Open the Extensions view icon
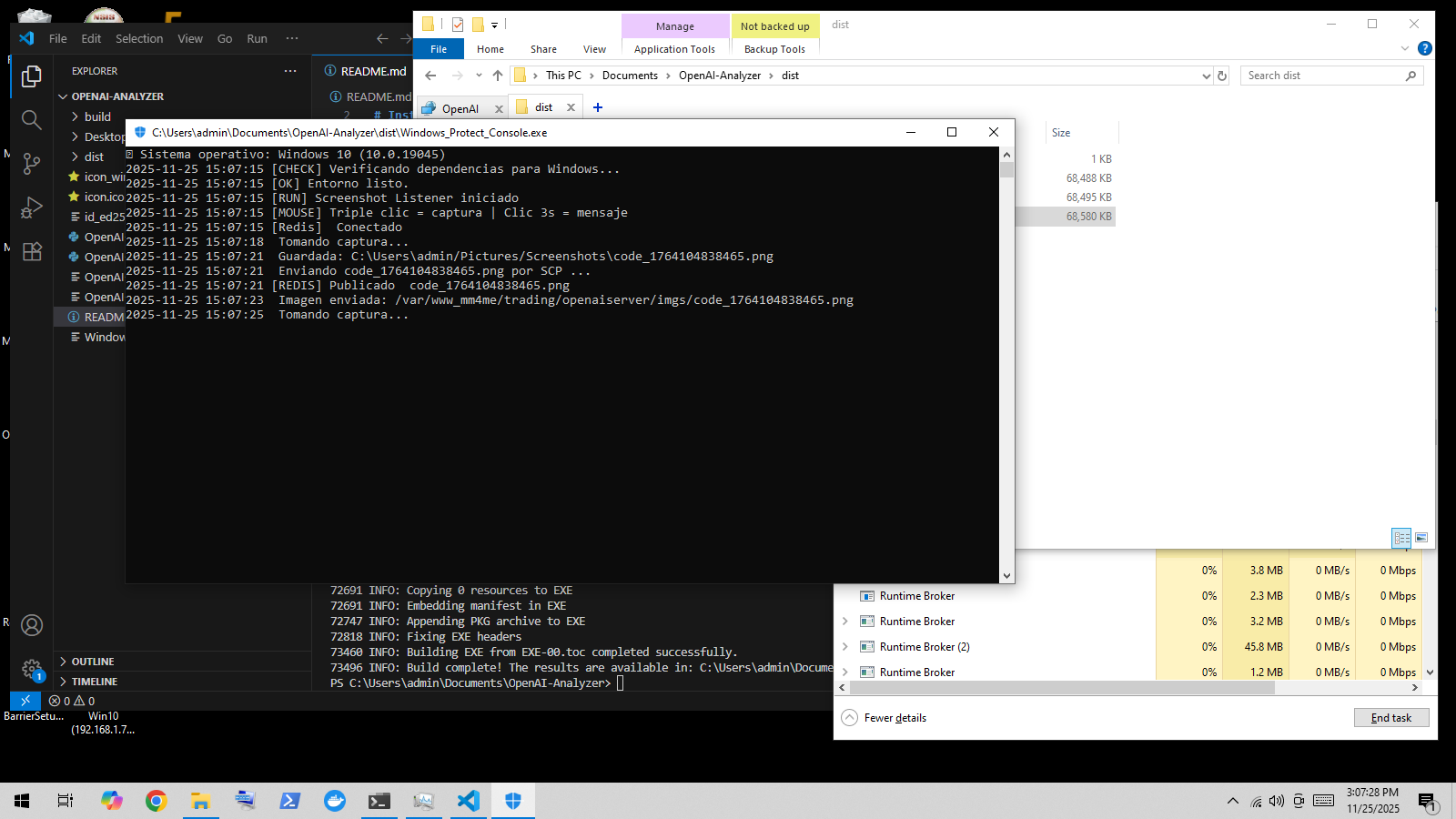This screenshot has height=819, width=1456. point(32,251)
